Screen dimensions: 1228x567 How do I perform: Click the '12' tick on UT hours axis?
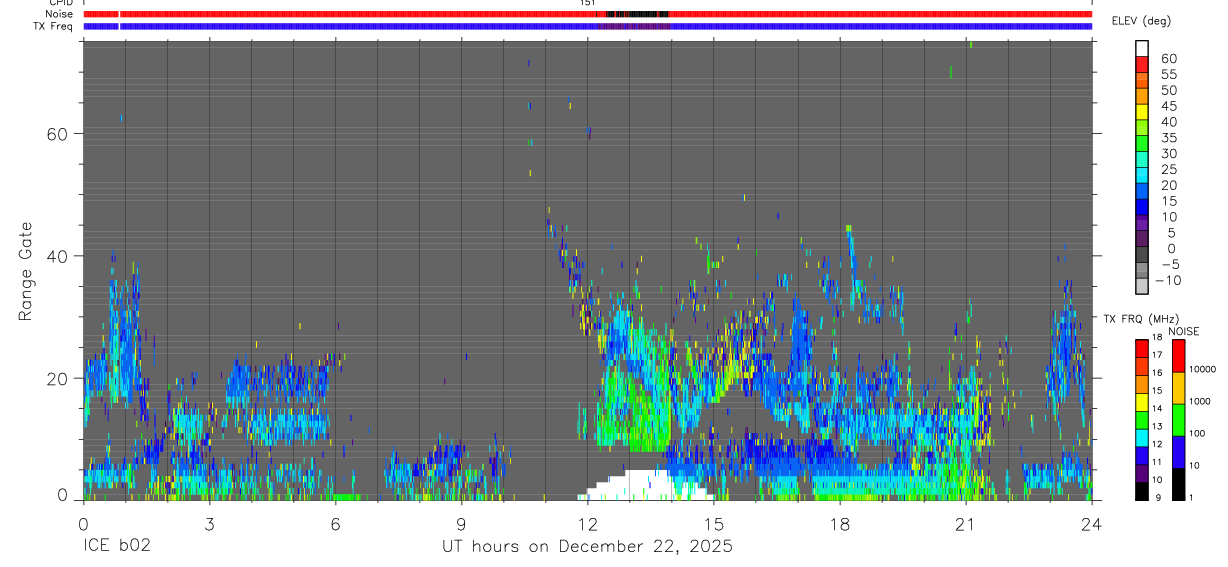587,522
